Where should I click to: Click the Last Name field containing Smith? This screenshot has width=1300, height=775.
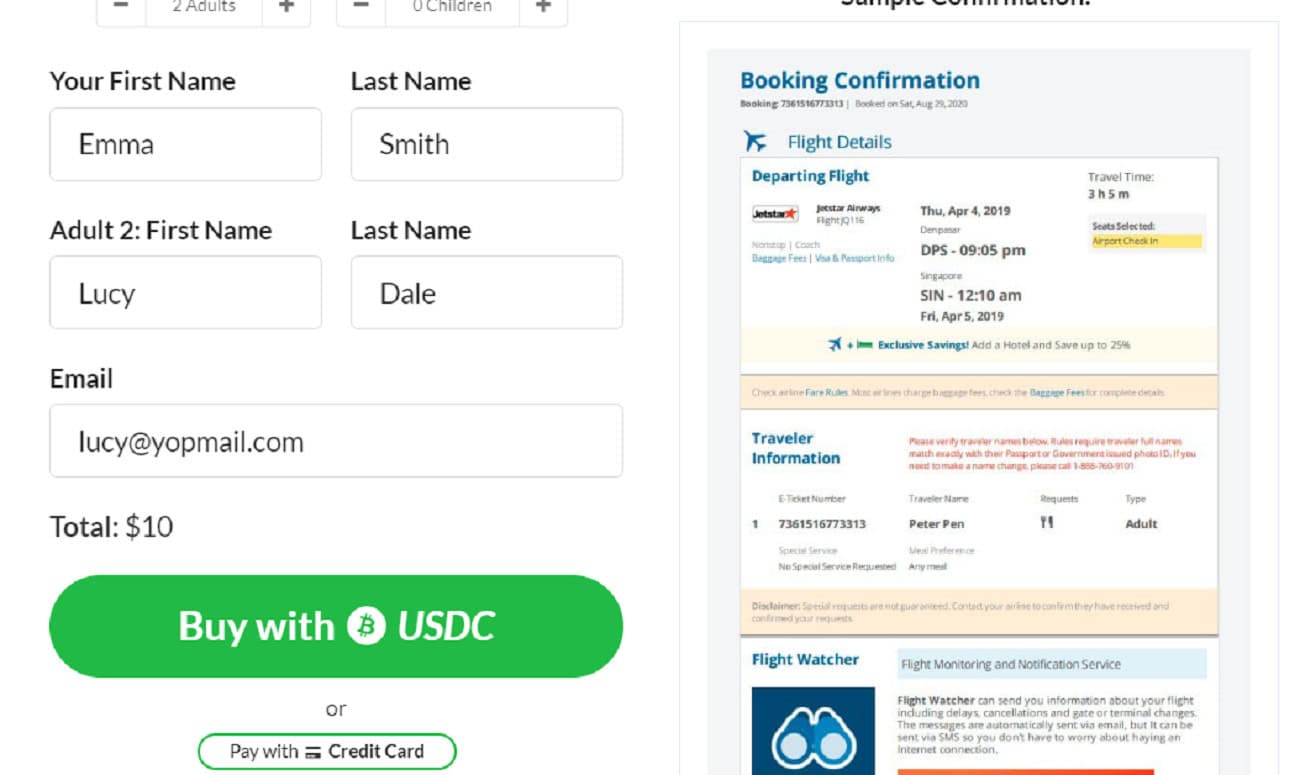[x=487, y=144]
